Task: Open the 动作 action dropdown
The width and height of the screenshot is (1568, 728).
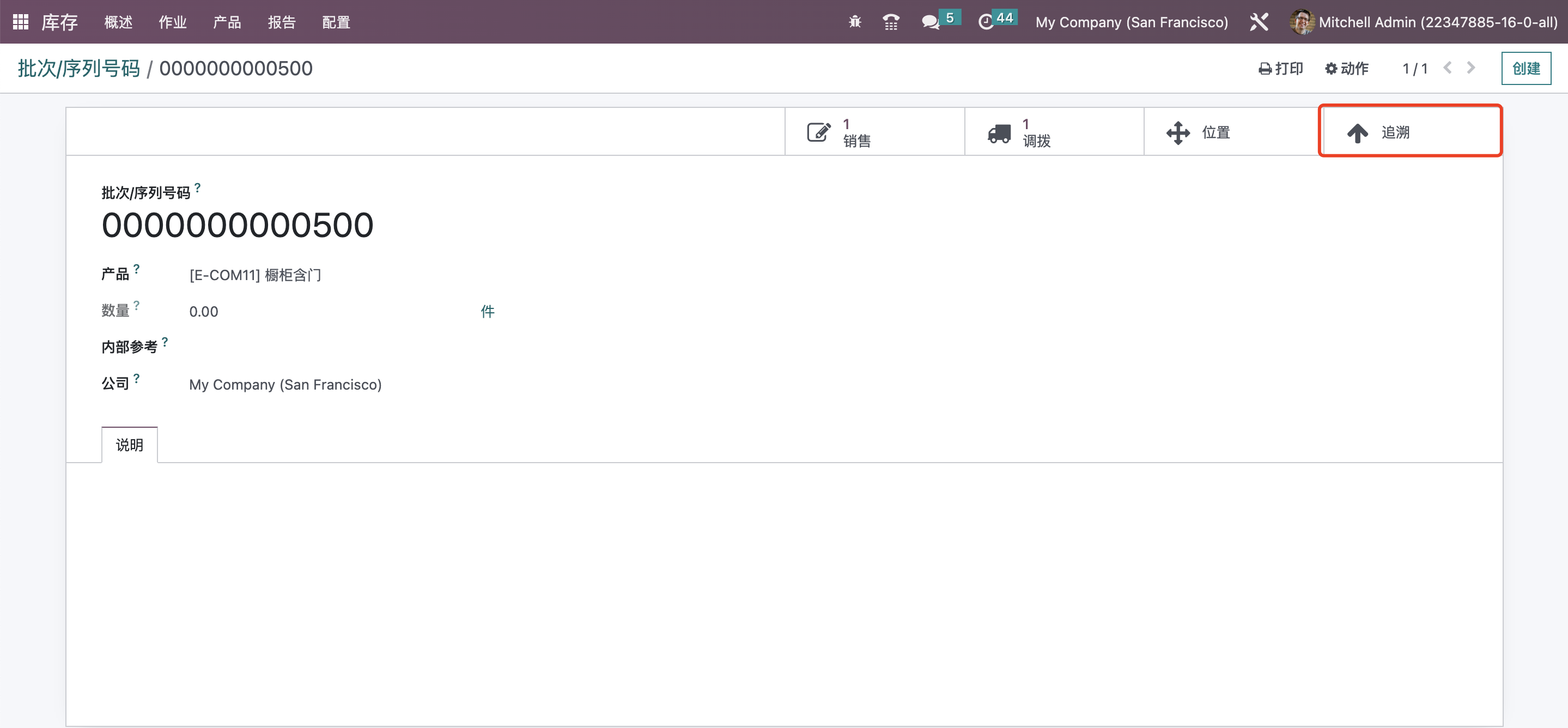Action: pos(1346,68)
